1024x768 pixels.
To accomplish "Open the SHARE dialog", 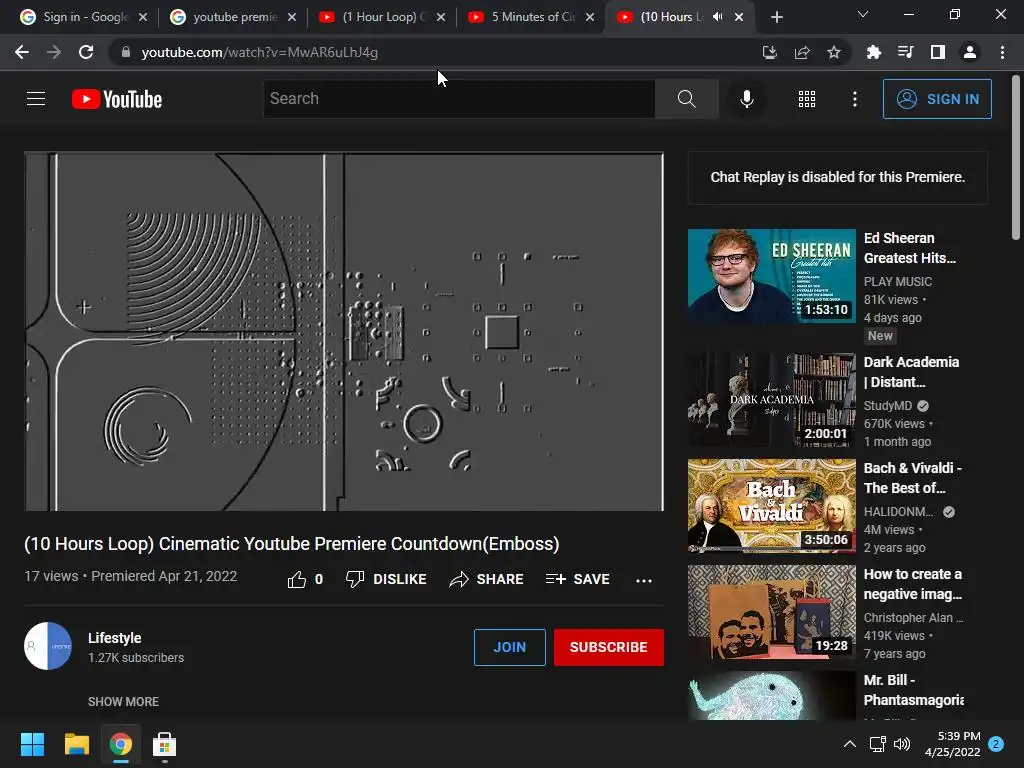I will coord(487,579).
